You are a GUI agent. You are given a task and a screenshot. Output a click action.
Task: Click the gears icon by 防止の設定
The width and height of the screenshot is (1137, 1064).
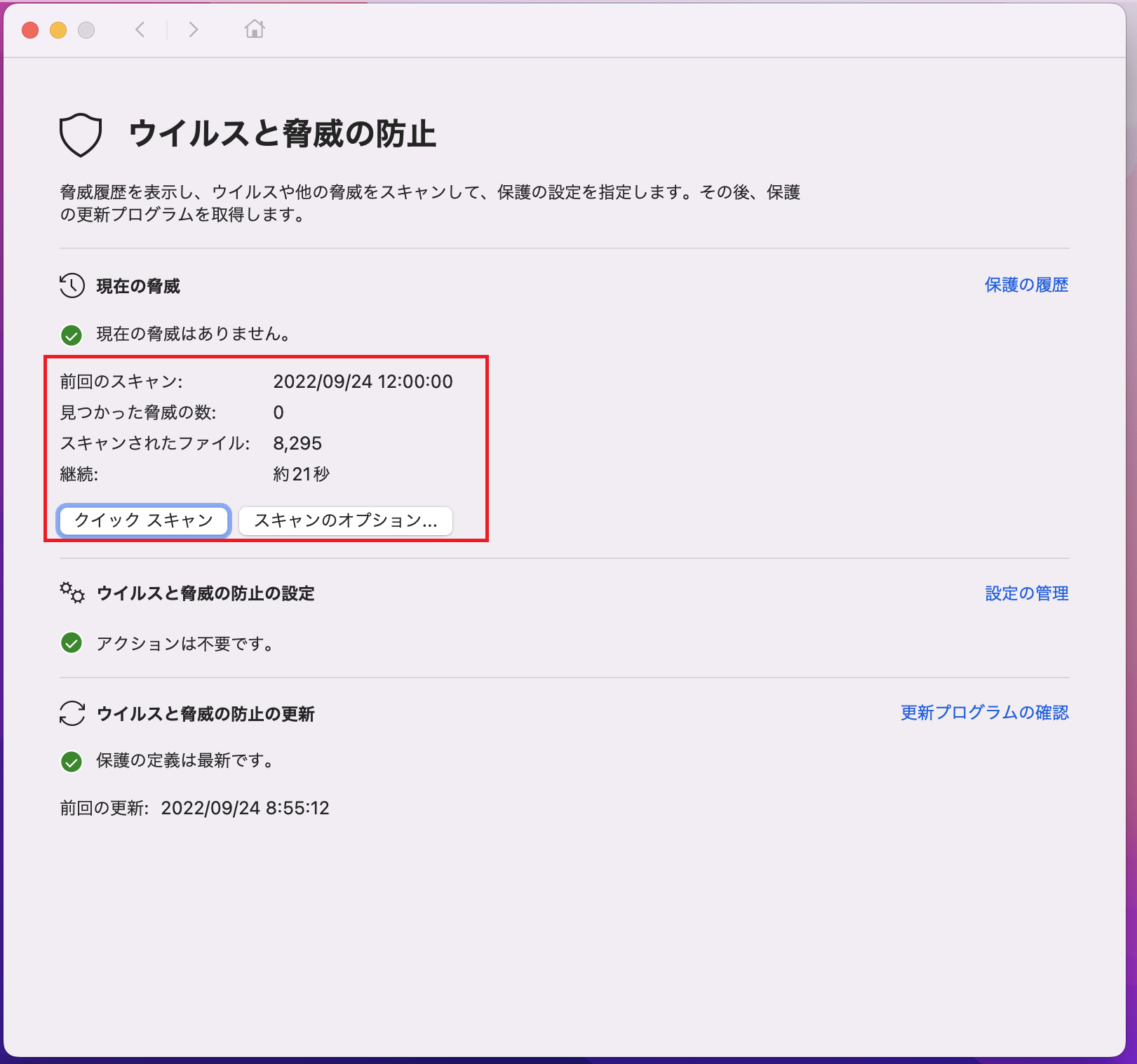point(72,593)
